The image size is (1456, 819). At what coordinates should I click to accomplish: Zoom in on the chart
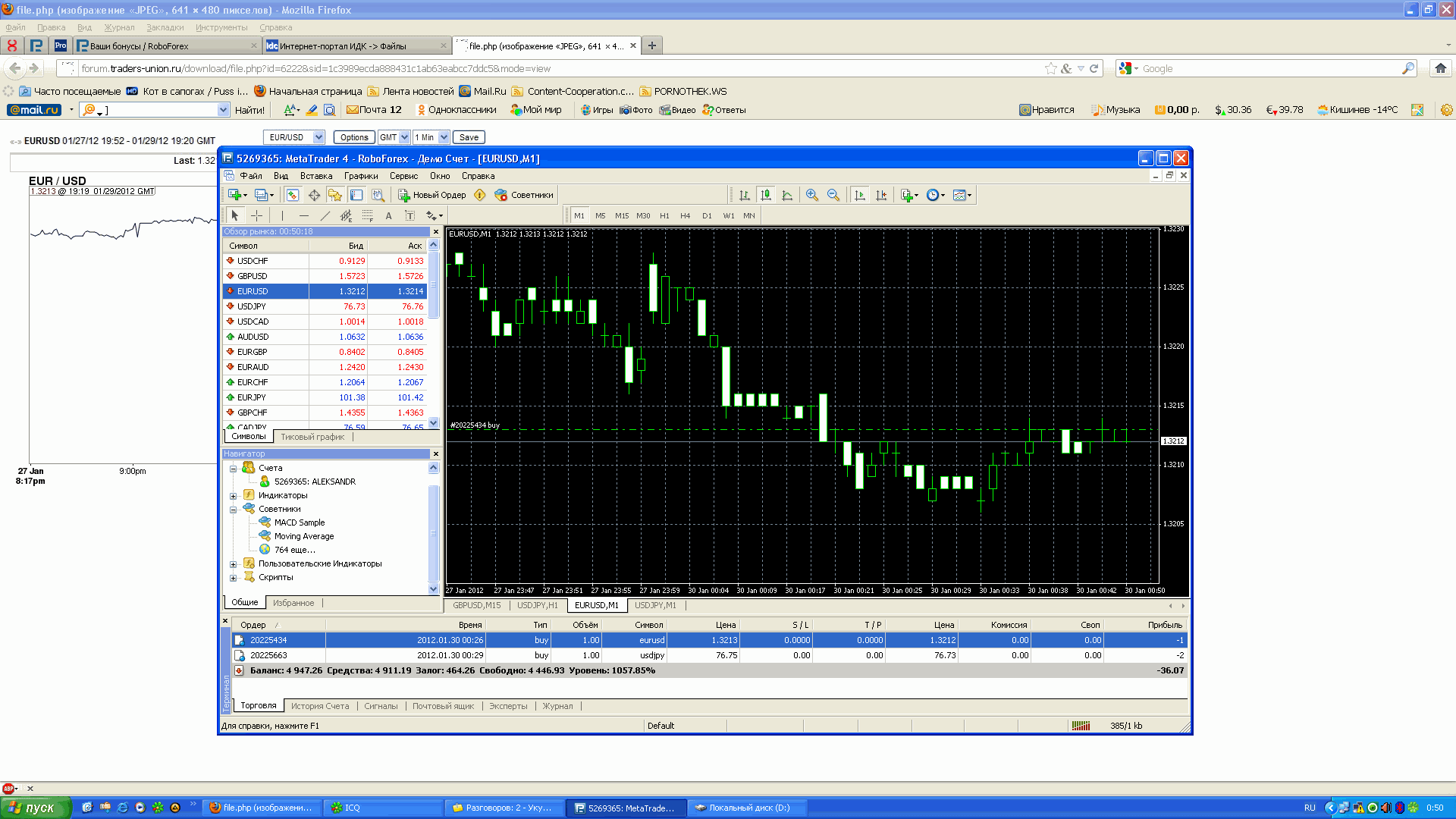pos(812,195)
